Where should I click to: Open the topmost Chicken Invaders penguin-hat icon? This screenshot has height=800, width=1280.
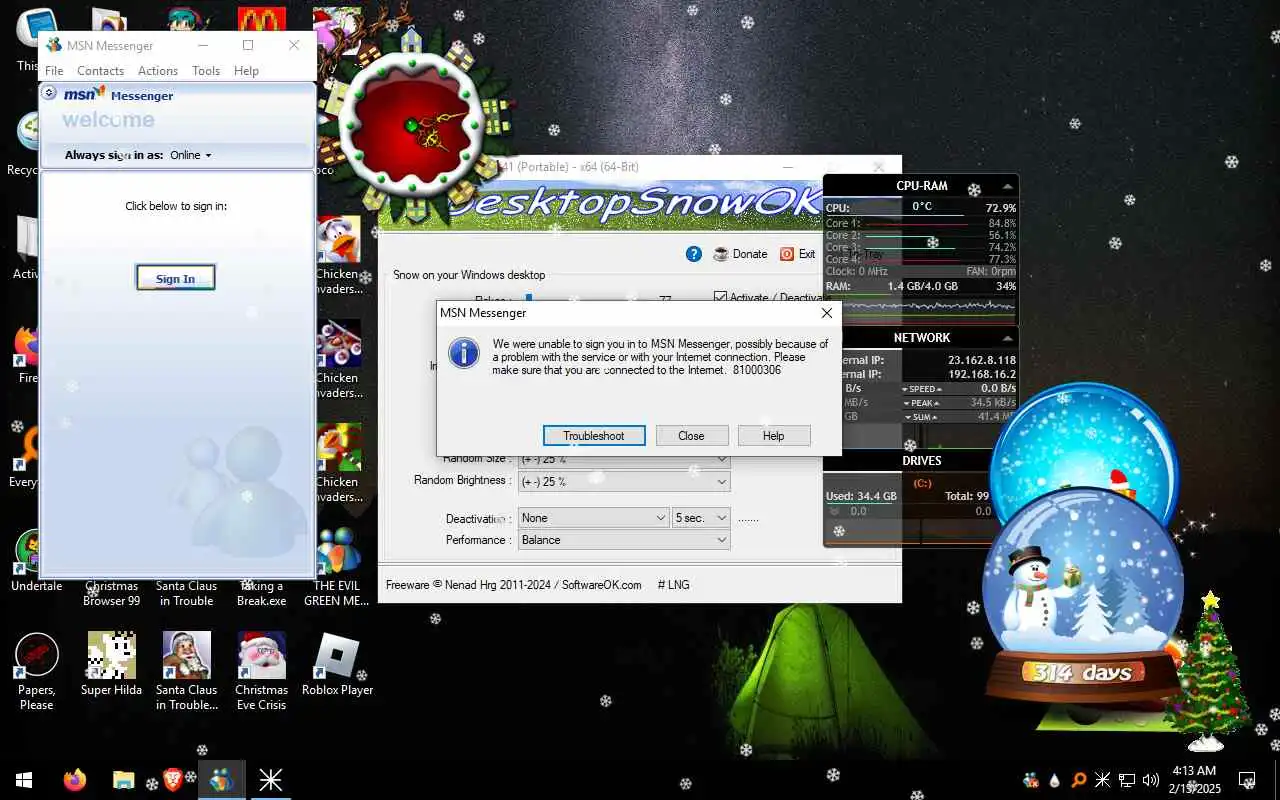(339, 255)
